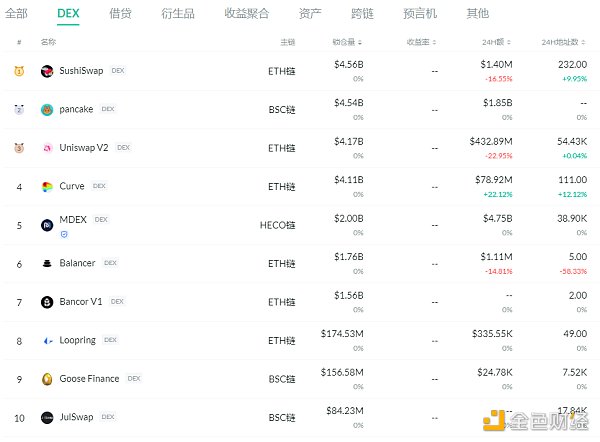This screenshot has height=442, width=600.
Task: Click the $78.92M 24H volume
Action: [x=494, y=180]
